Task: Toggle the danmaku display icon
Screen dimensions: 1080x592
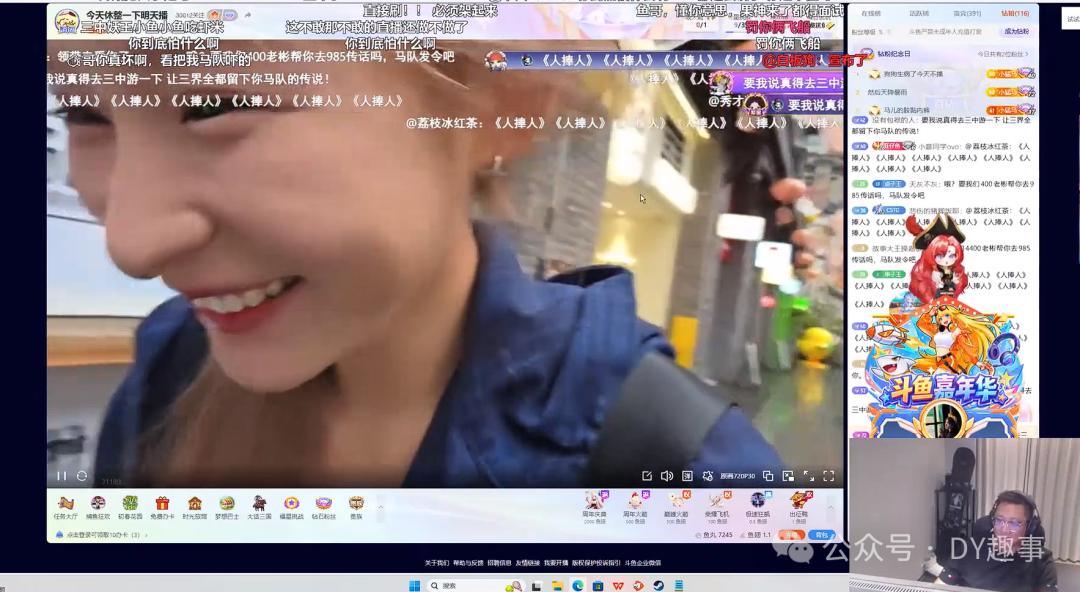Action: tap(687, 476)
